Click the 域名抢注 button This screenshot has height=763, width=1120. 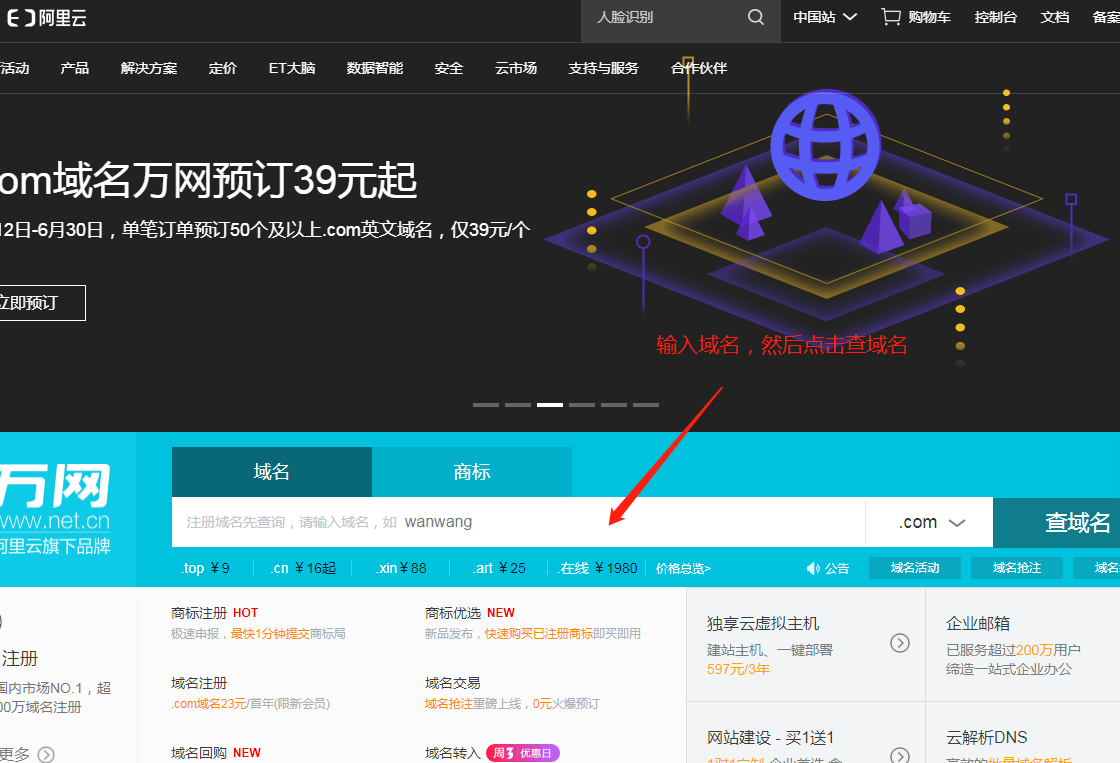[1017, 568]
